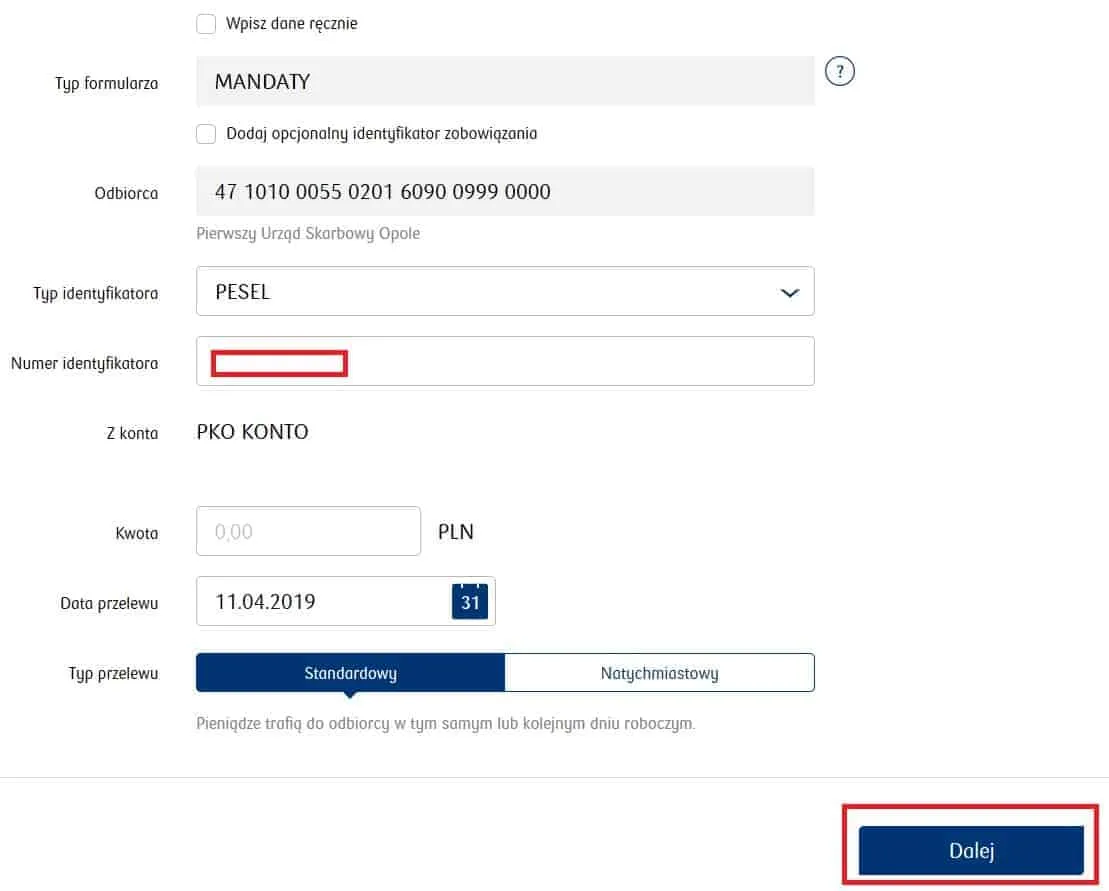Open the Typ identyfikatora dropdown
Viewport: 1109px width, 891px height.
tap(505, 292)
